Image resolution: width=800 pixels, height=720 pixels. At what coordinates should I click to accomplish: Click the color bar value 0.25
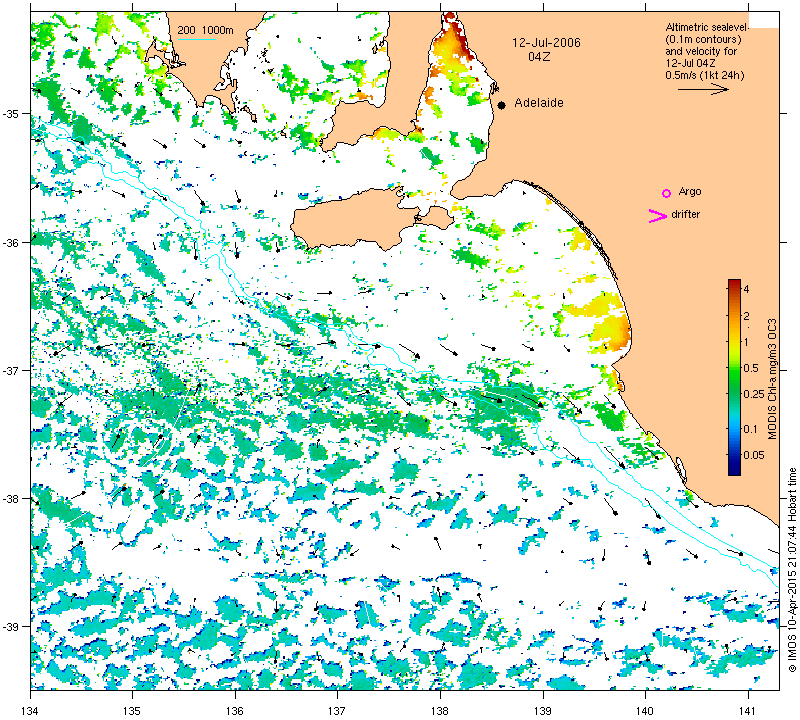tap(754, 394)
